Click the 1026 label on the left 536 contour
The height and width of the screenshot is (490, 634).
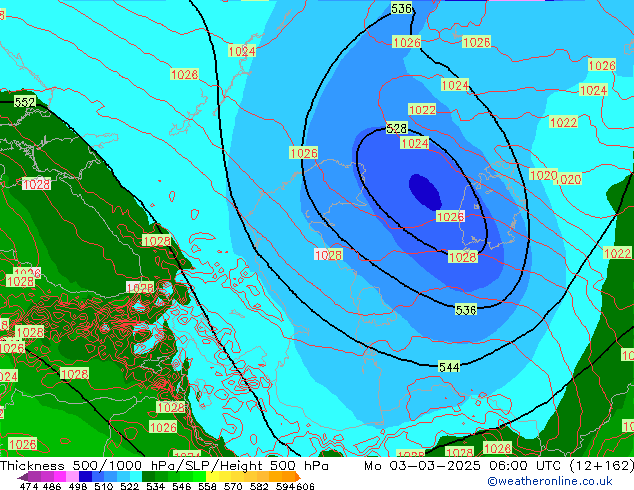[x=304, y=153]
